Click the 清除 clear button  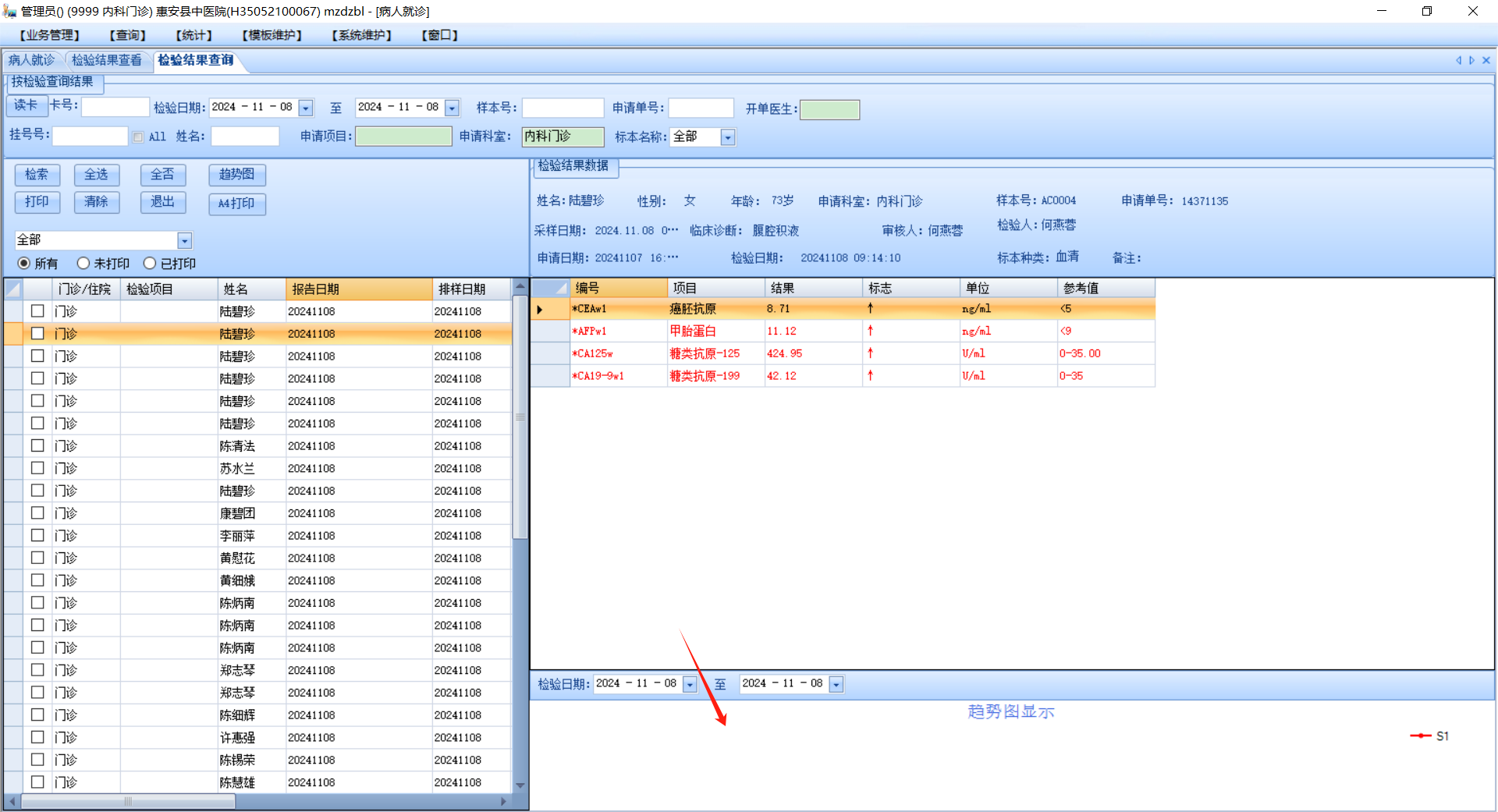coord(96,202)
